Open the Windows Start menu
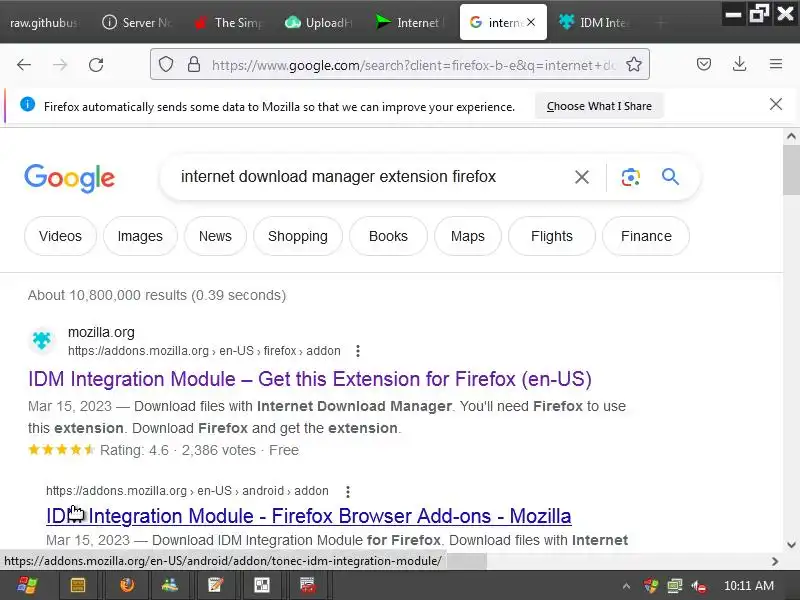Image resolution: width=800 pixels, height=600 pixels. [x=27, y=585]
